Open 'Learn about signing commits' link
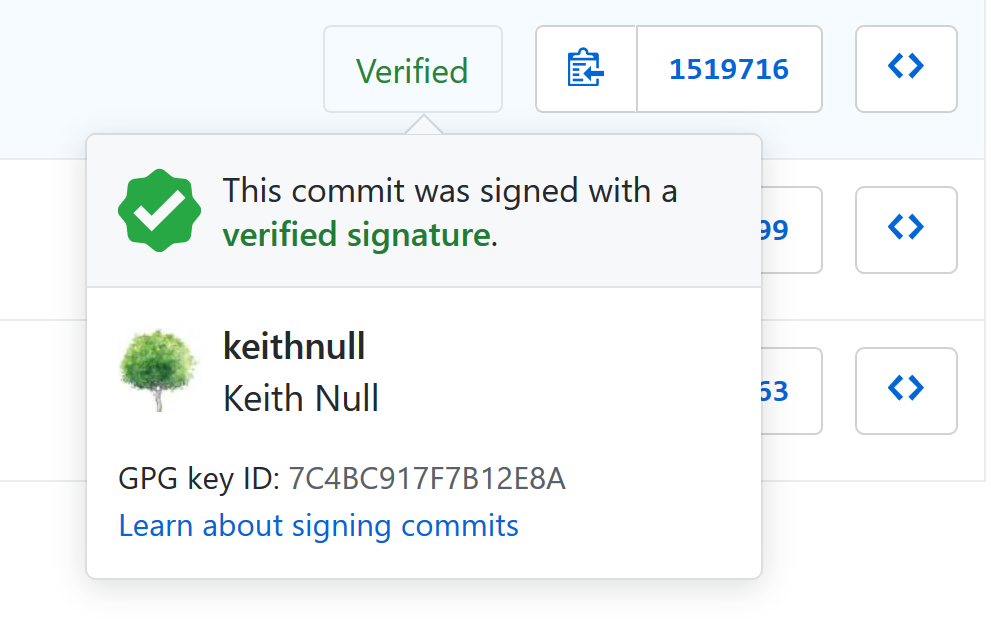The height and width of the screenshot is (619, 991). [319, 525]
